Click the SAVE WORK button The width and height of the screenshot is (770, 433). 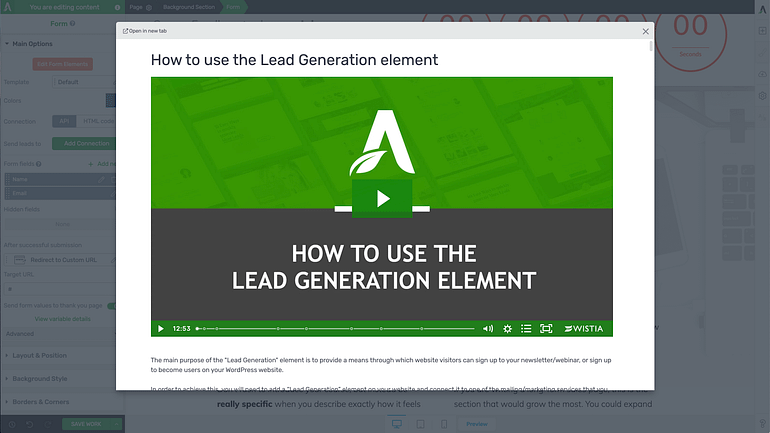pos(86,424)
